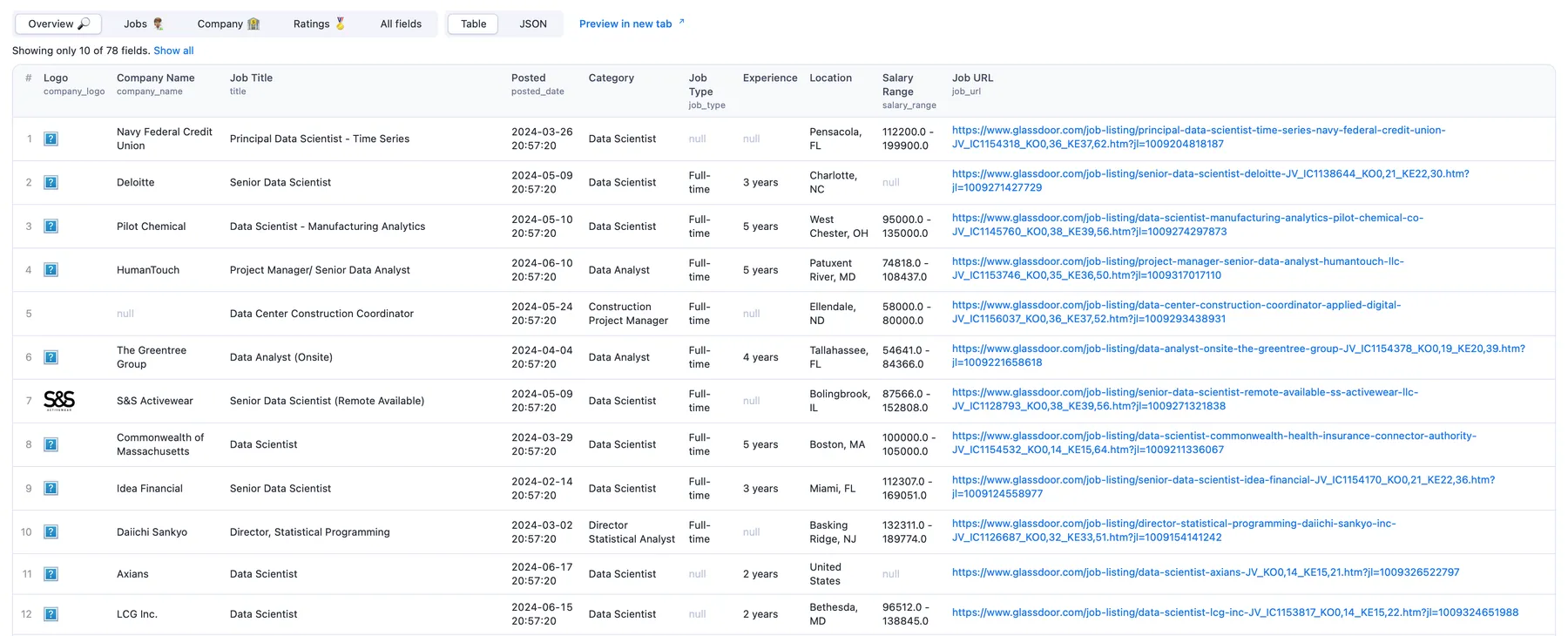Open the Overview tab
1568x636 pixels.
coord(58,24)
